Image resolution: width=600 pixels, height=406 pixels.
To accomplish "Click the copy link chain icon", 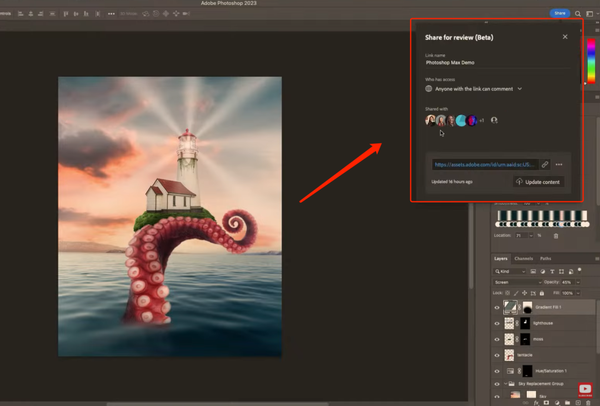I will coord(545,165).
